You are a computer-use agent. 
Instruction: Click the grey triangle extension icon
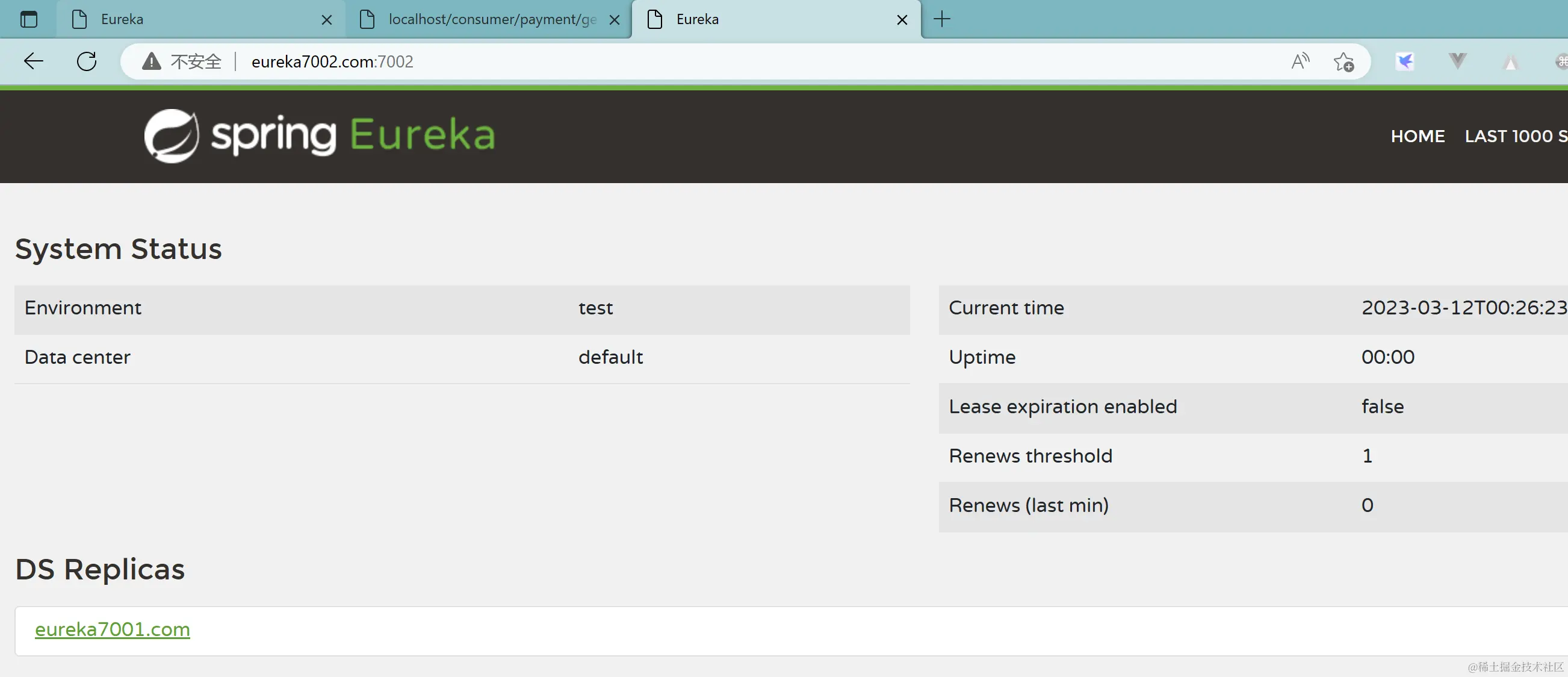tap(1510, 61)
